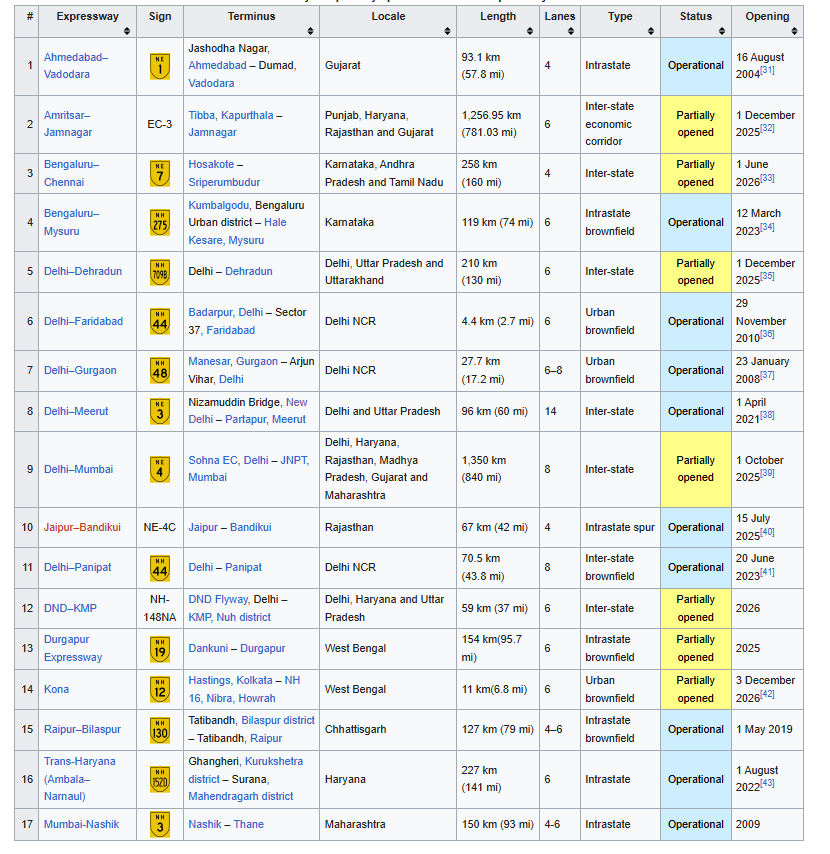The image size is (830, 854).
Task: Follow the Dankuni terminus link
Action: click(208, 649)
